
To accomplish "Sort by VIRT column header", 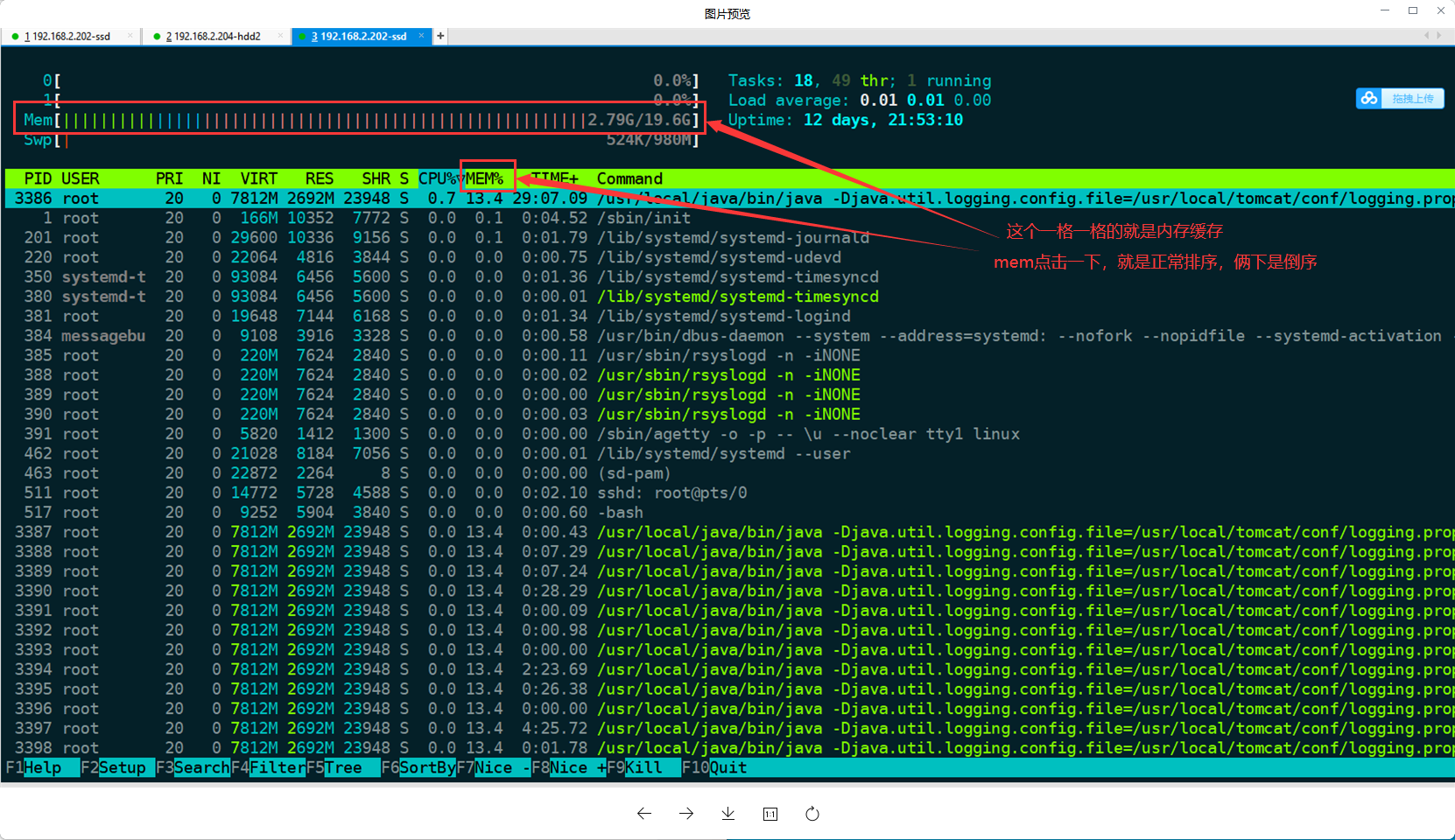I will coord(259,178).
